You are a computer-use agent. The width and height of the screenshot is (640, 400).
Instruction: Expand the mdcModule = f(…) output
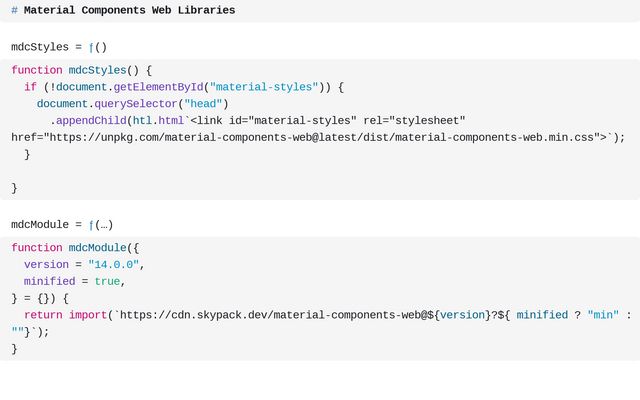62,225
